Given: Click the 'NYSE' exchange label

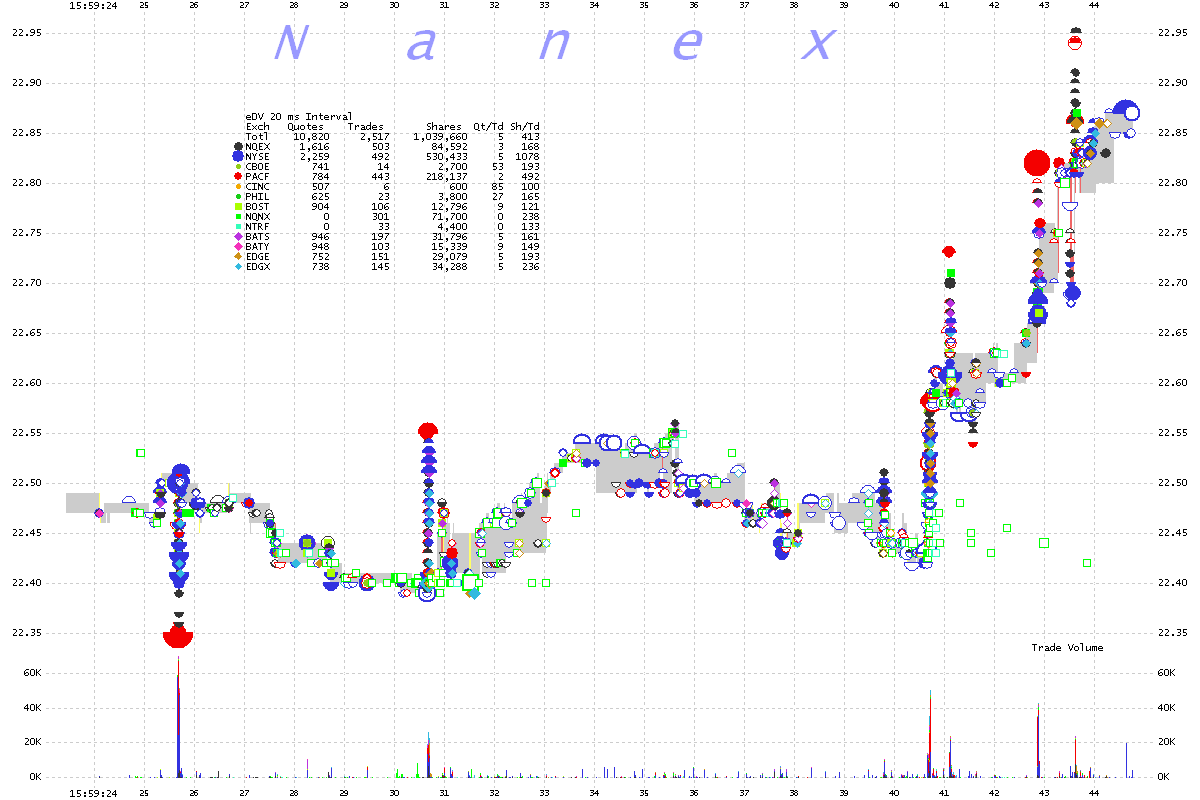Looking at the screenshot, I should [257, 156].
